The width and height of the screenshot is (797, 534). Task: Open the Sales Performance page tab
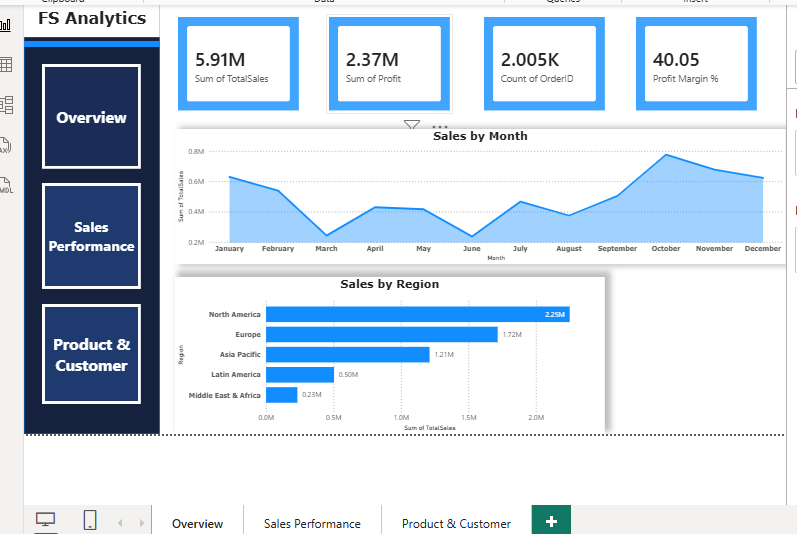[312, 523]
